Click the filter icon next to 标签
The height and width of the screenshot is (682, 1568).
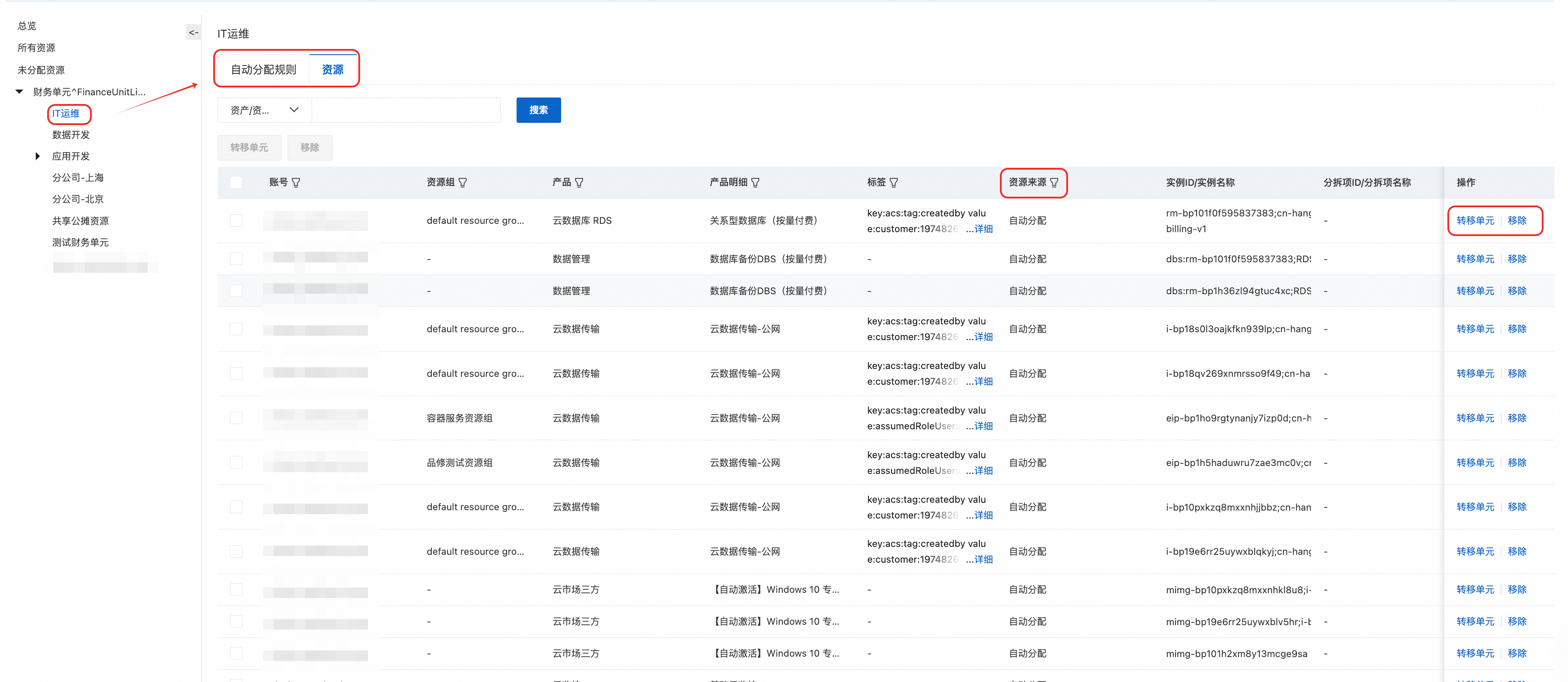point(894,183)
